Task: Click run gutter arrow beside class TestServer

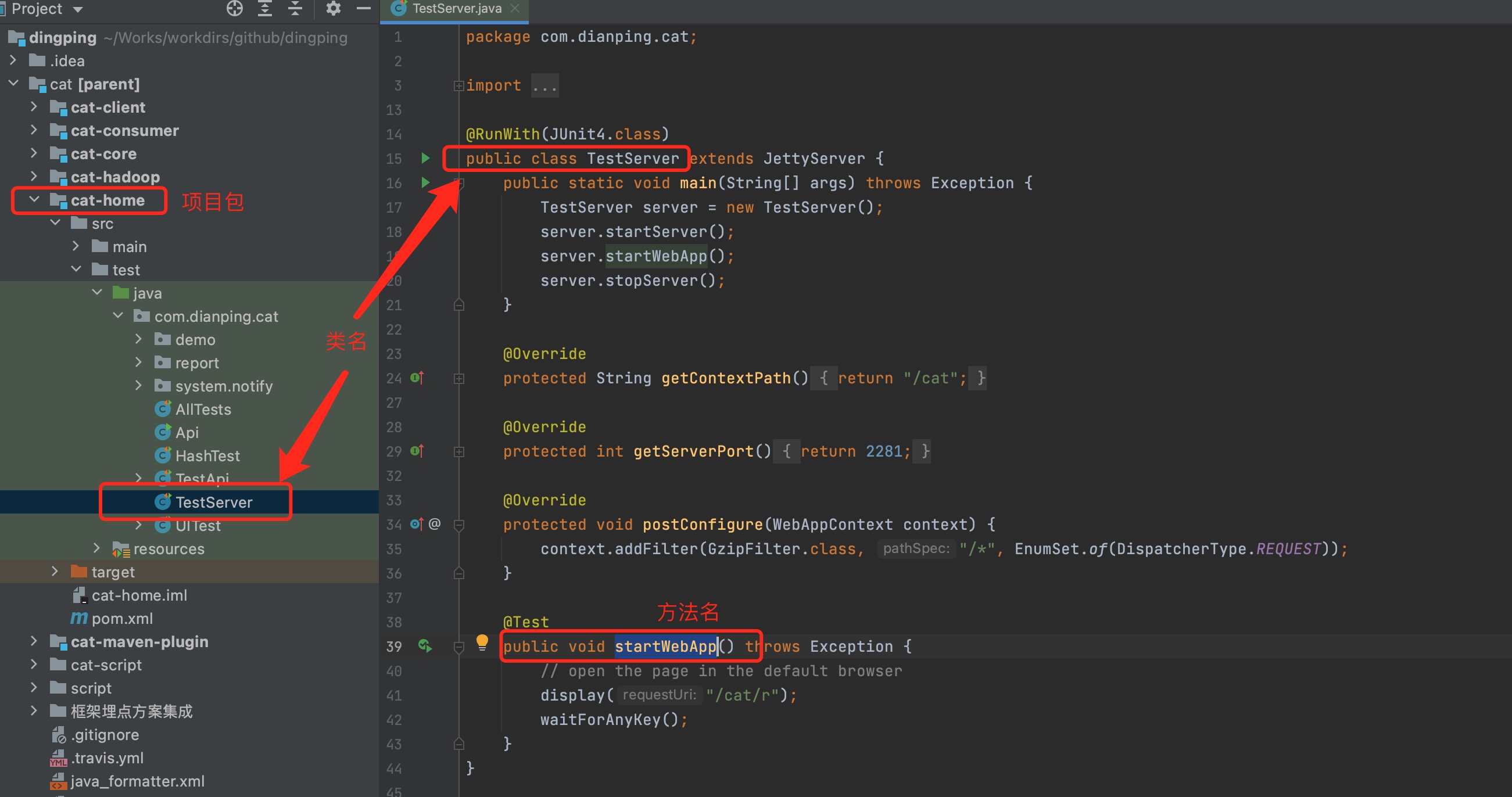Action: 425,158
